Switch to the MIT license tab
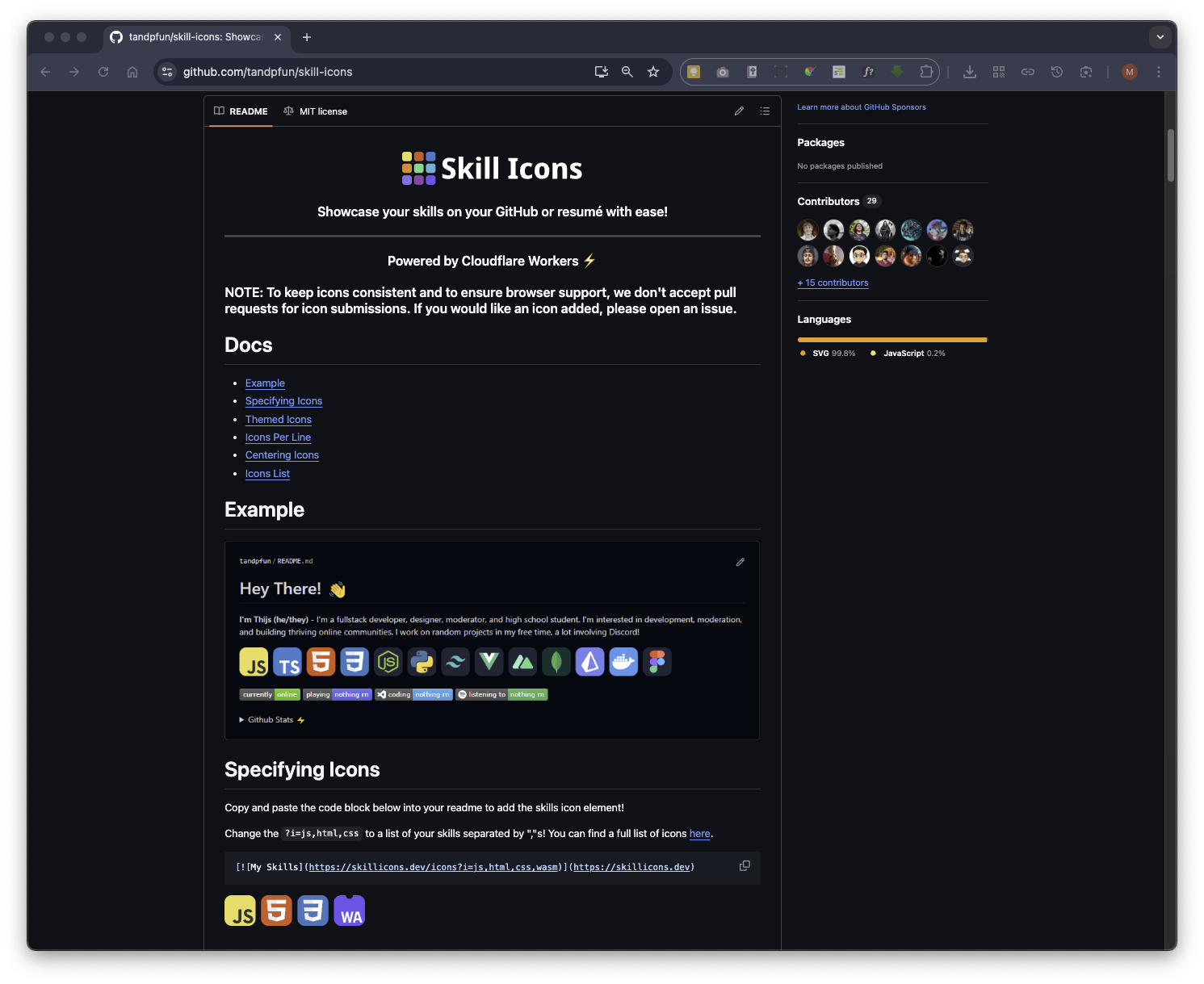 [x=316, y=111]
